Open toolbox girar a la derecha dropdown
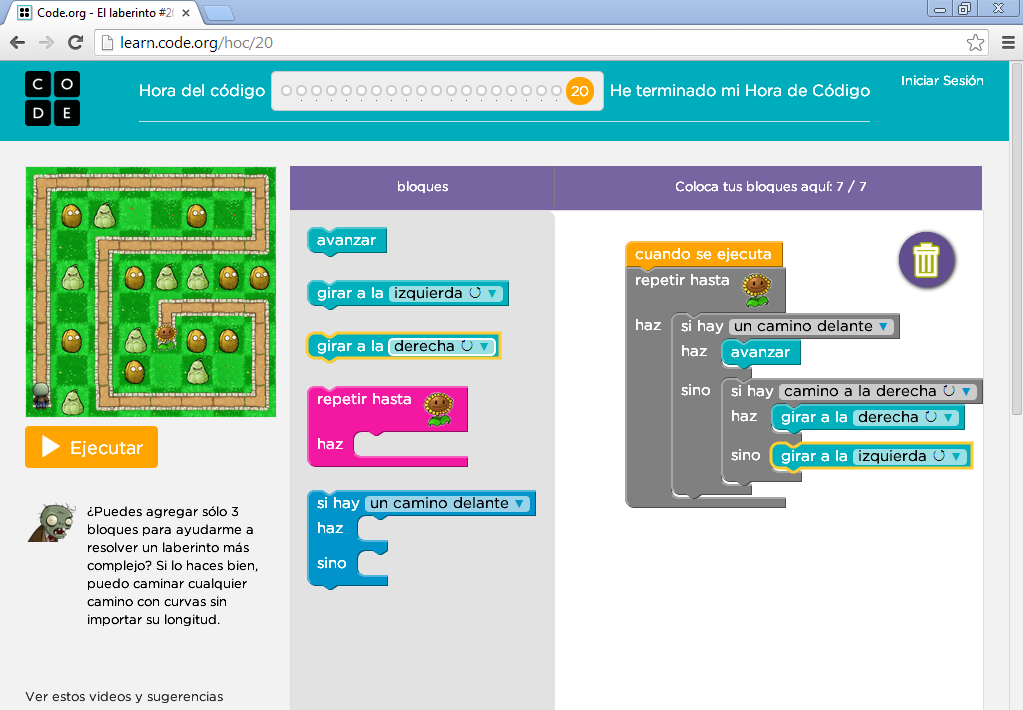The width and height of the screenshot is (1023, 710). click(484, 347)
